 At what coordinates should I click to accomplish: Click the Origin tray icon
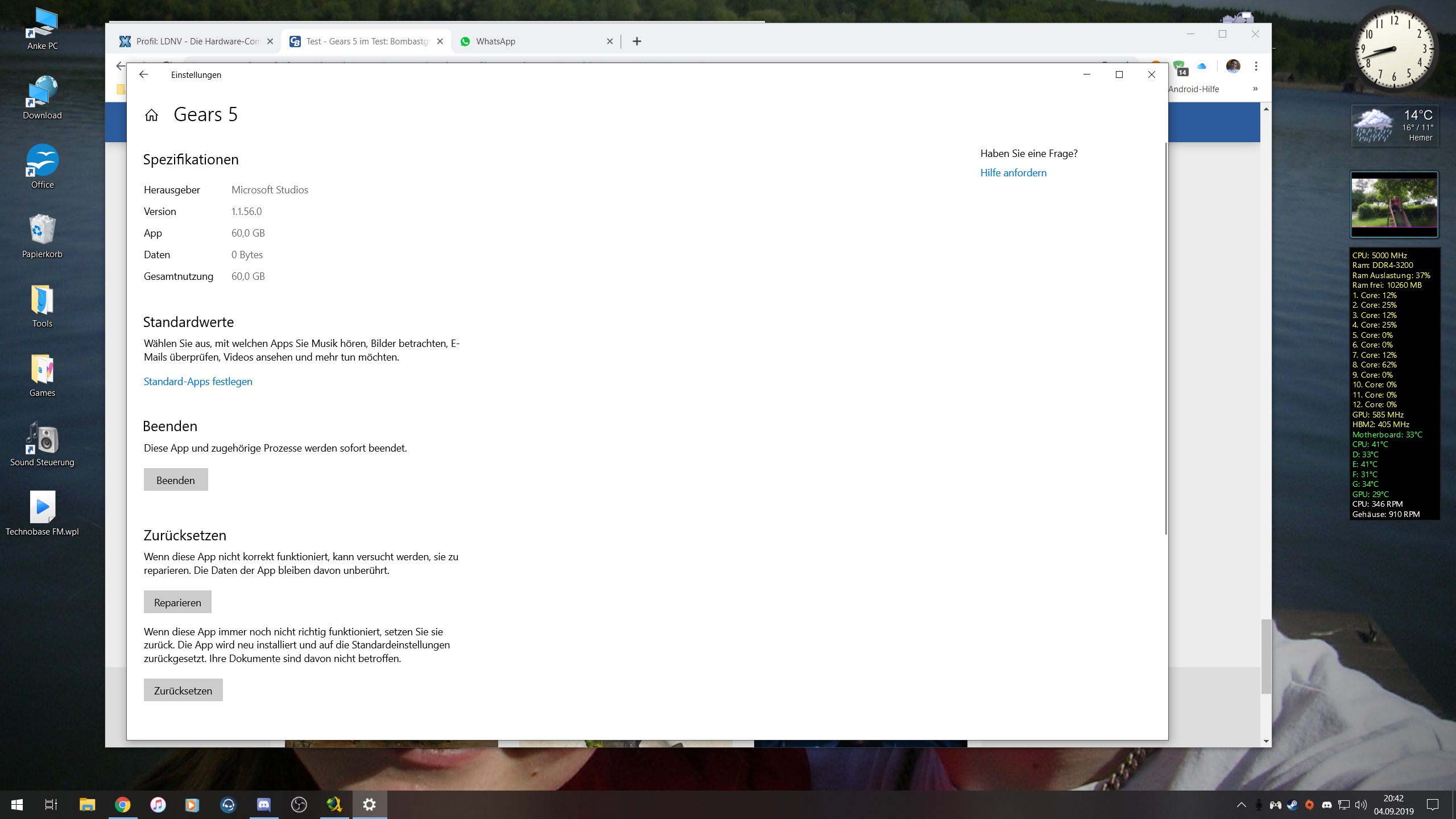[1309, 805]
